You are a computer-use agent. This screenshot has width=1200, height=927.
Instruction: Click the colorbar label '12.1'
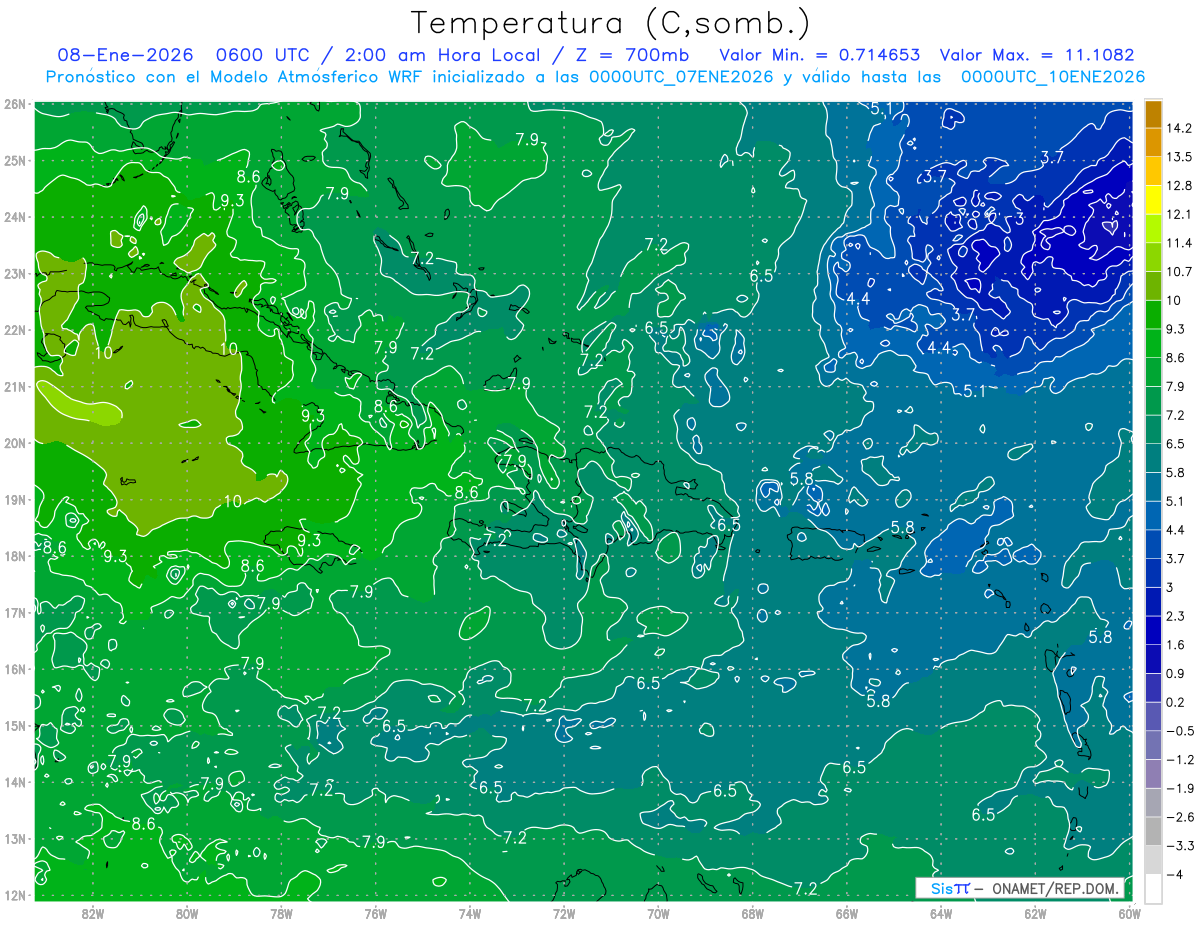(1179, 214)
